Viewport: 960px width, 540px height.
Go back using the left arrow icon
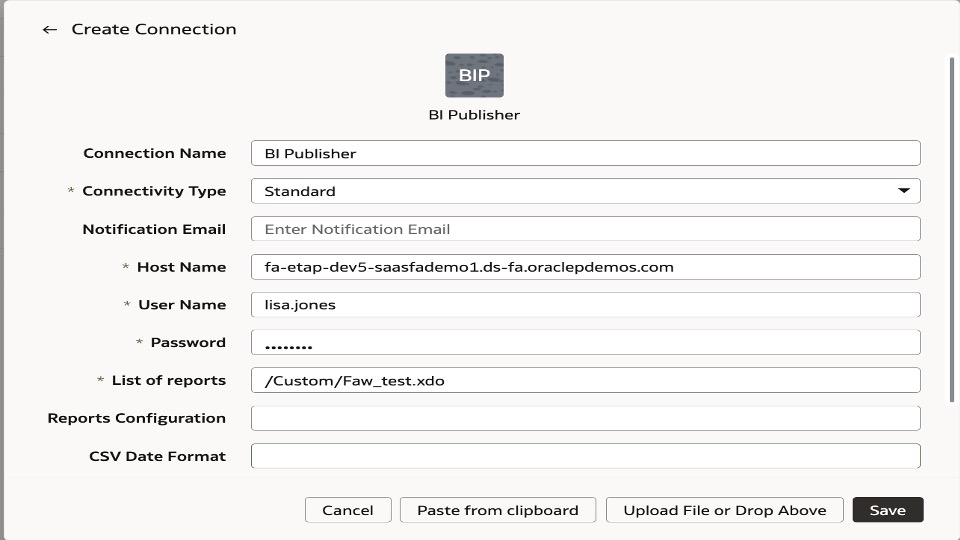click(50, 29)
